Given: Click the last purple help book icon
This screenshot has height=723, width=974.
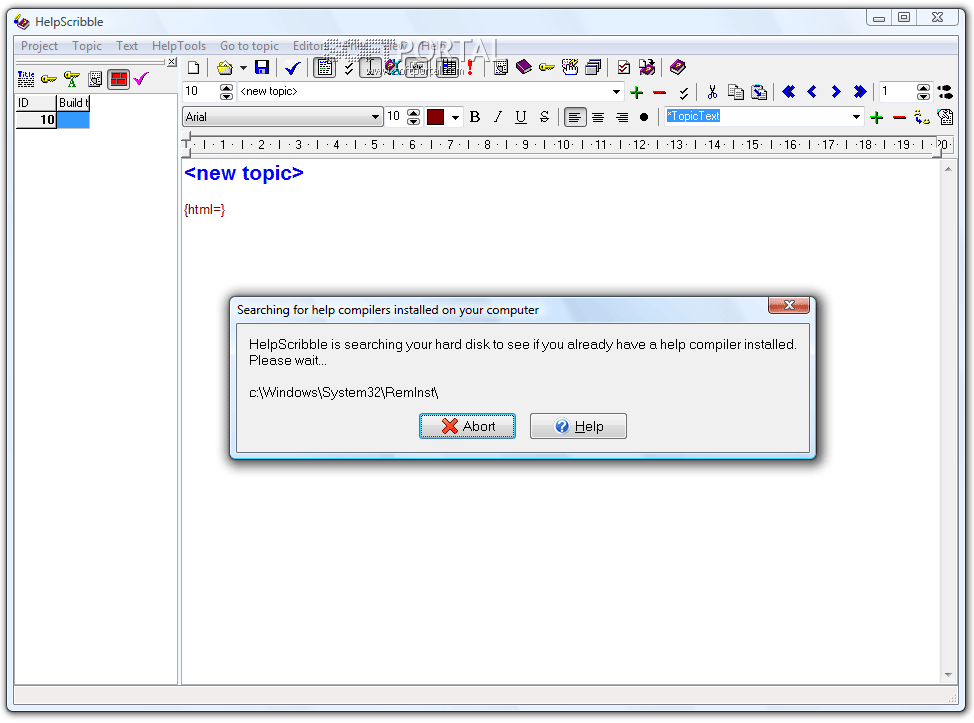Looking at the screenshot, I should pos(678,67).
